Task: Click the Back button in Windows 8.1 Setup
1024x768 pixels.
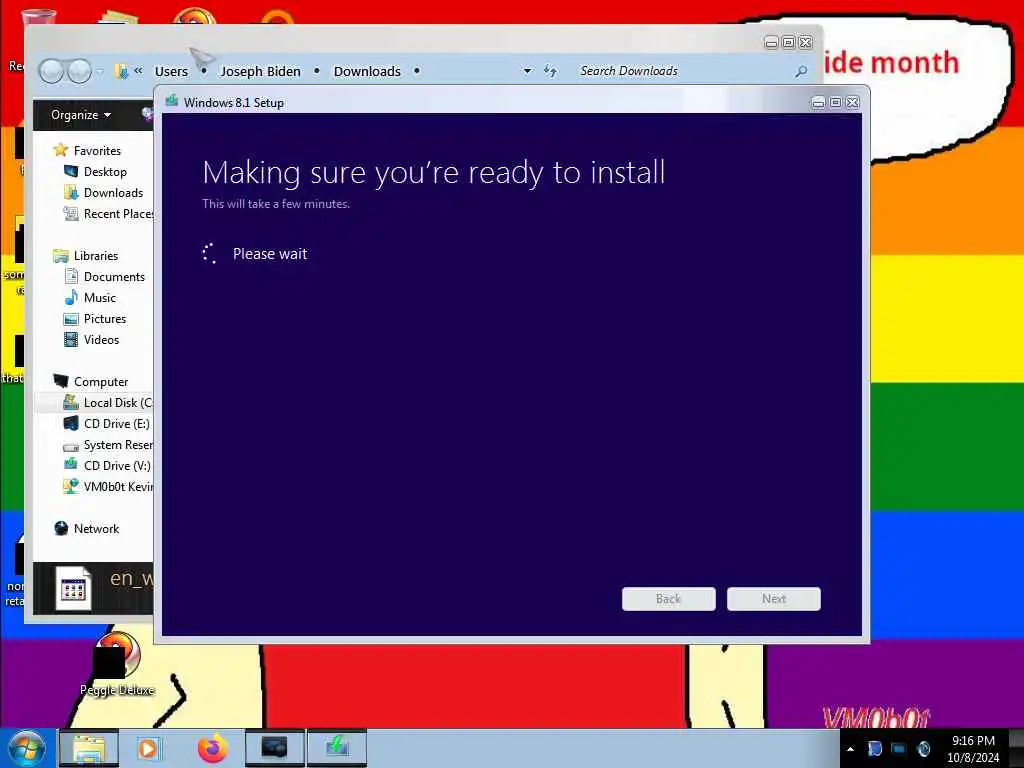Action: point(668,599)
